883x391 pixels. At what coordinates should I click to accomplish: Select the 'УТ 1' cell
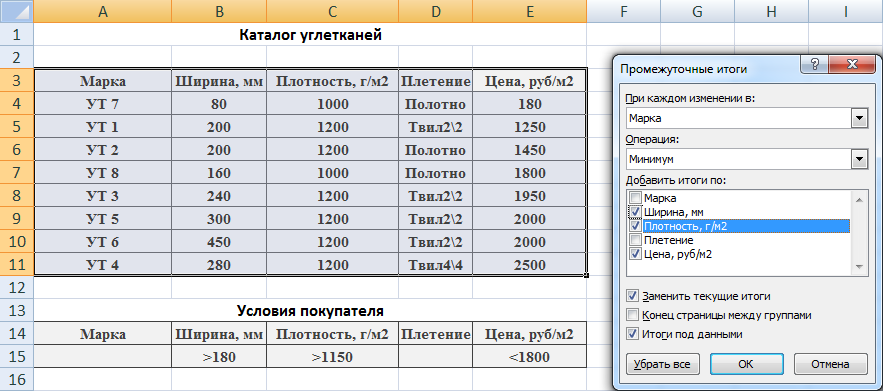pos(102,127)
